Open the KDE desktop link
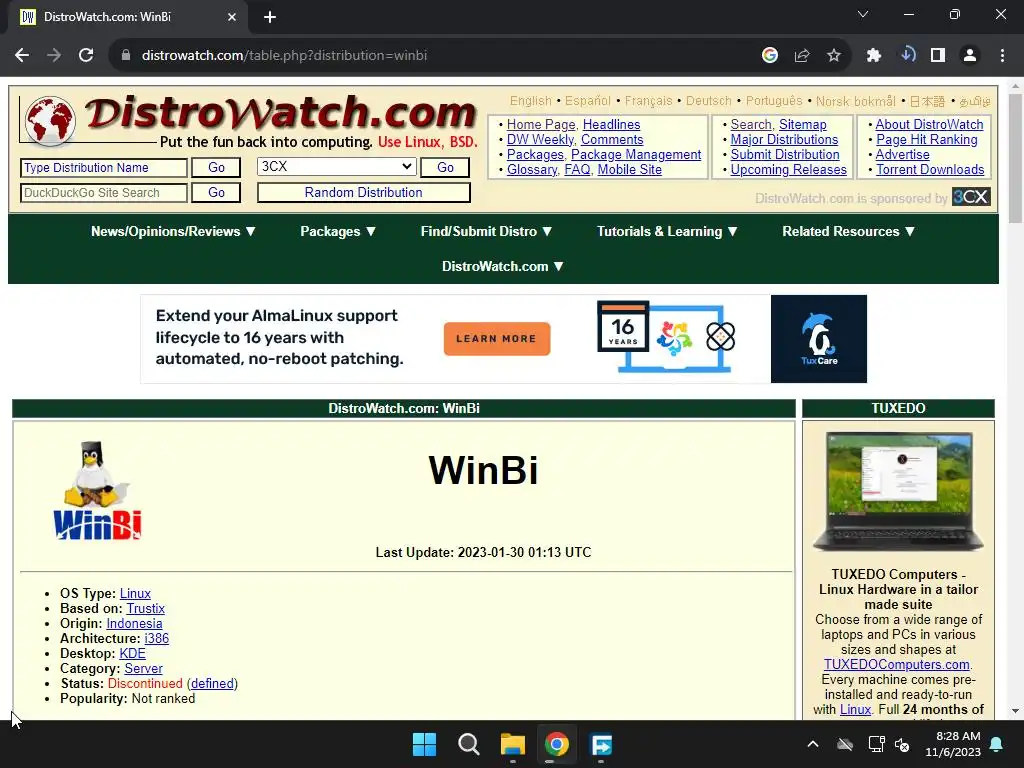 [x=133, y=653]
